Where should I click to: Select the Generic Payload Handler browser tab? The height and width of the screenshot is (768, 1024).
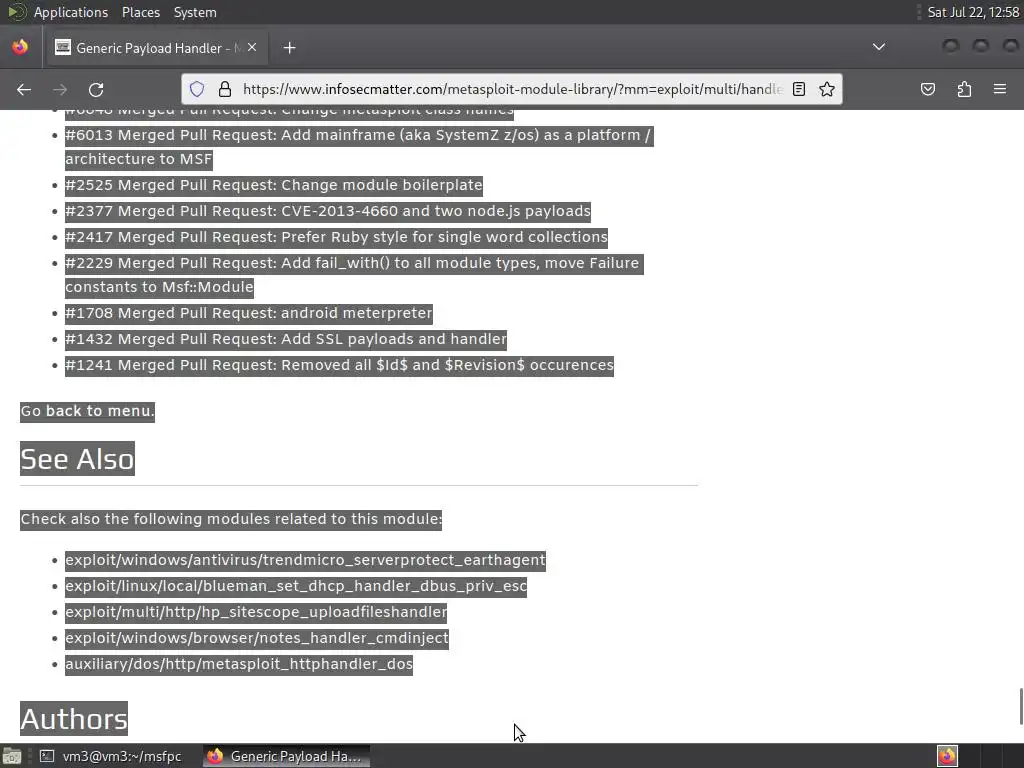click(x=156, y=48)
